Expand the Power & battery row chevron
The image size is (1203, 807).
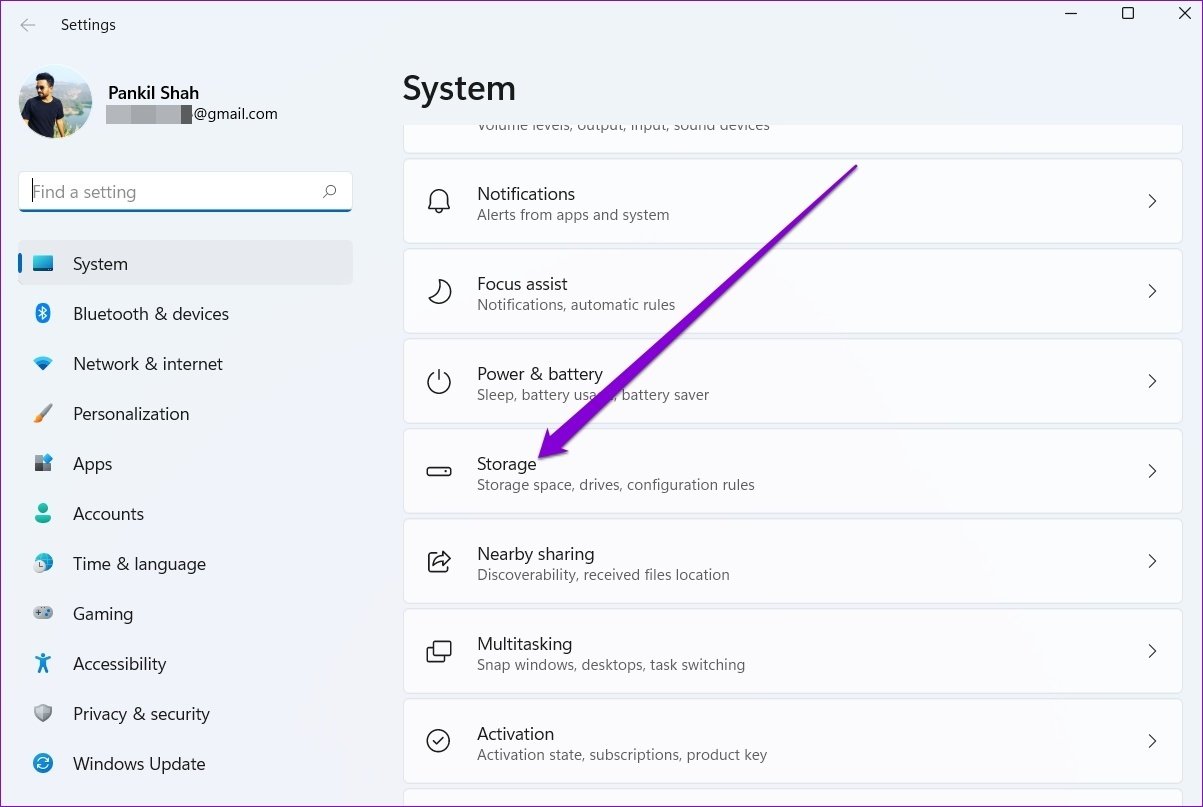pos(1152,381)
